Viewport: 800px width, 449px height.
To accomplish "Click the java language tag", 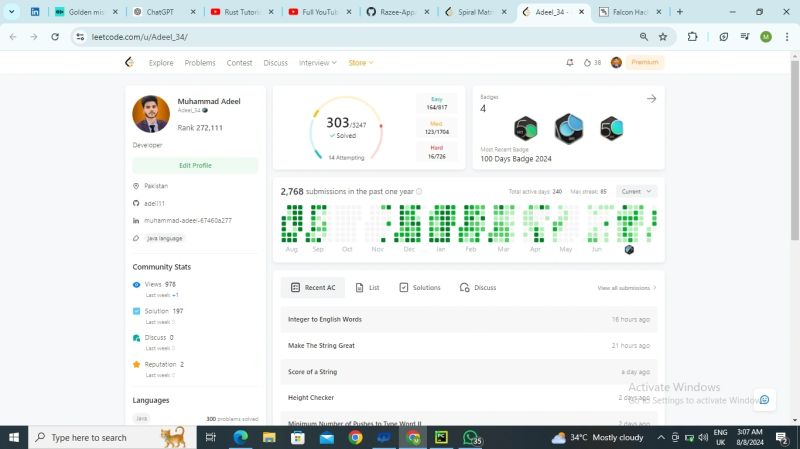I will (164, 238).
